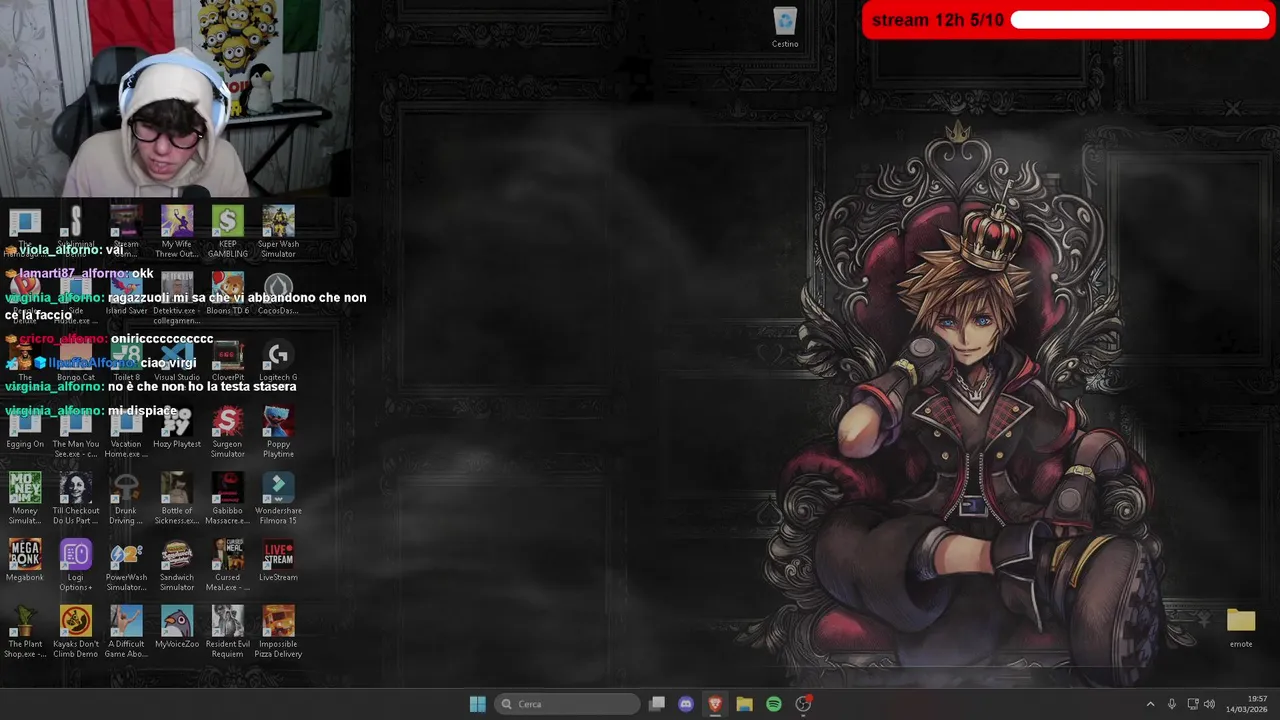Click lamarti87_alforno's 'okk' message
The height and width of the screenshot is (720, 1280).
(142, 274)
